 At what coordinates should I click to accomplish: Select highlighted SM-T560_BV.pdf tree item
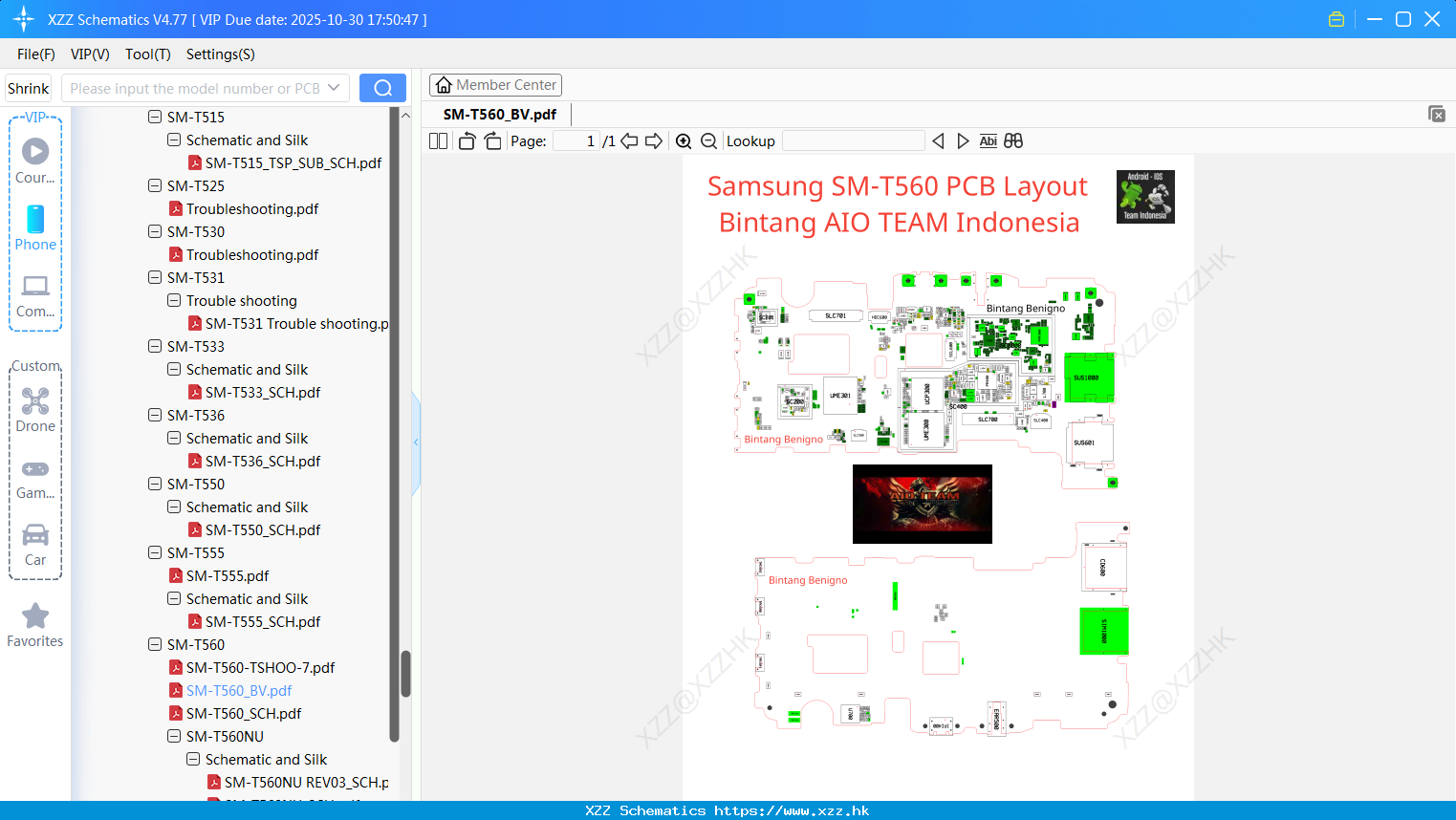[x=239, y=690]
